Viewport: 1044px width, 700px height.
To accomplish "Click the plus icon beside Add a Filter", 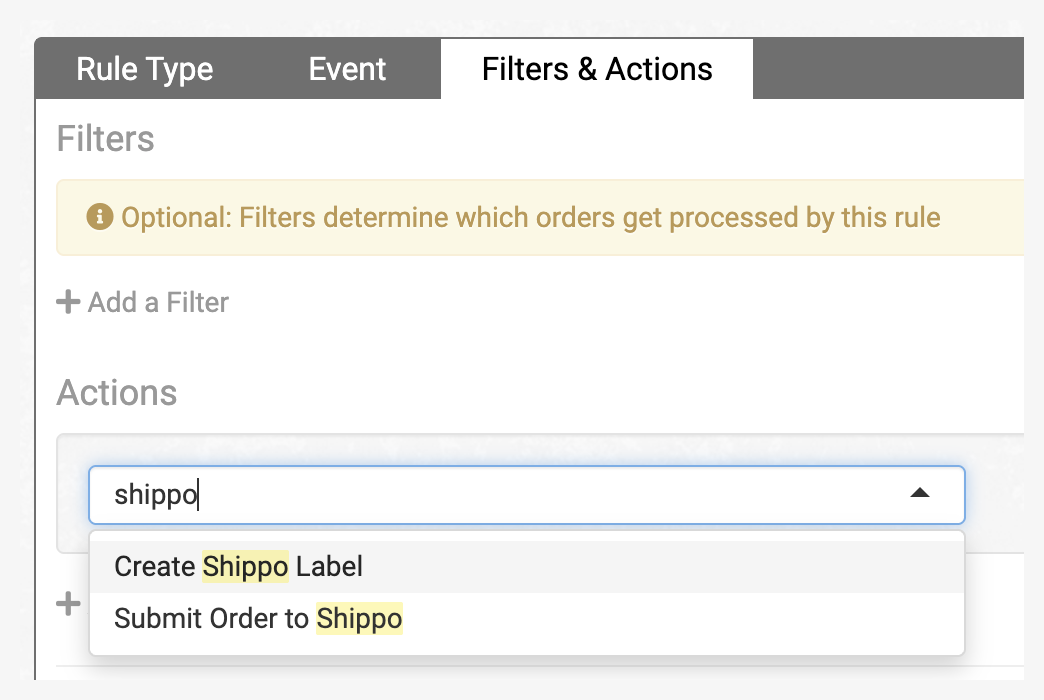I will pos(68,302).
